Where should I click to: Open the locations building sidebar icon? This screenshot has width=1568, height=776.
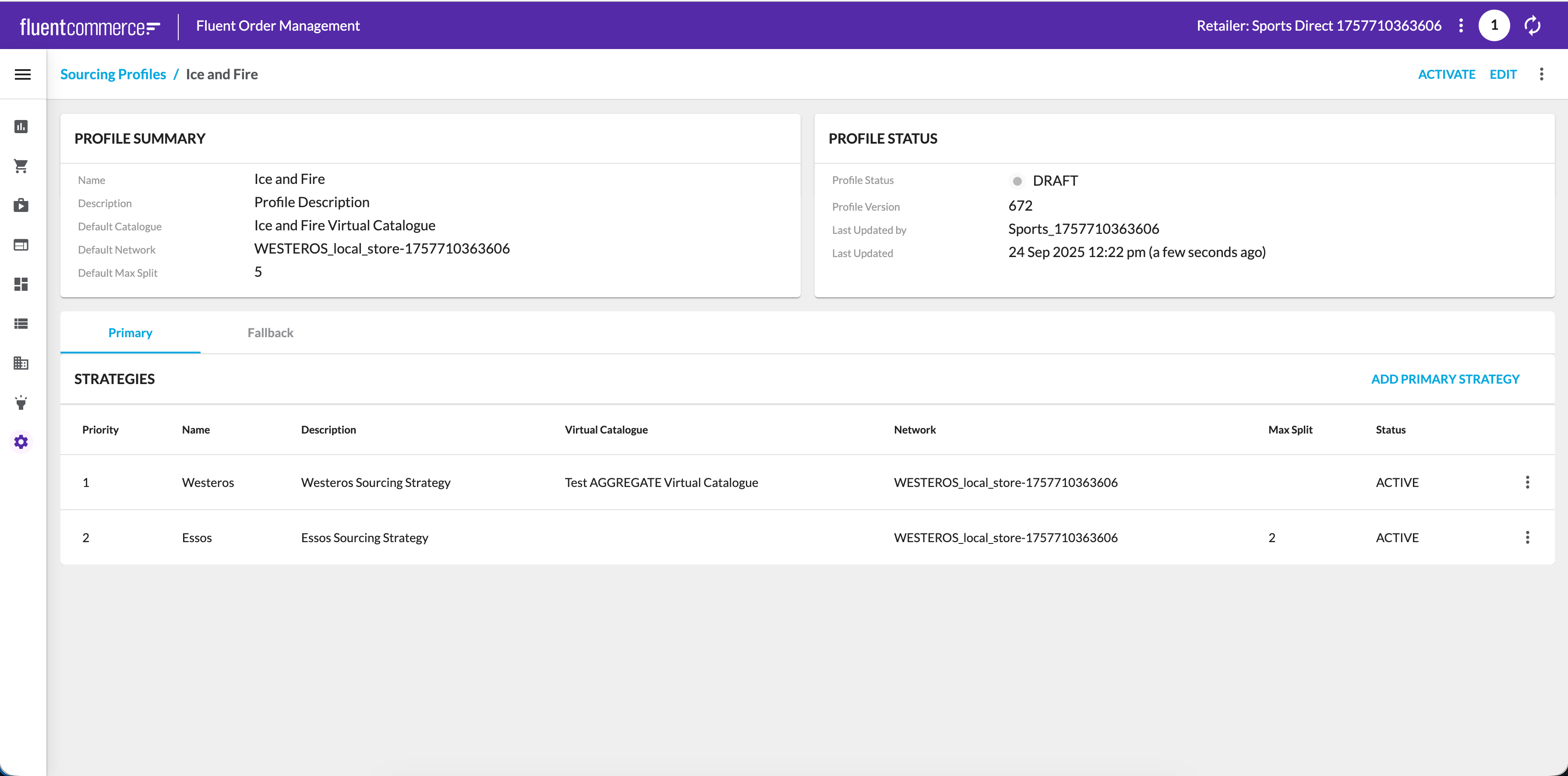pos(21,363)
